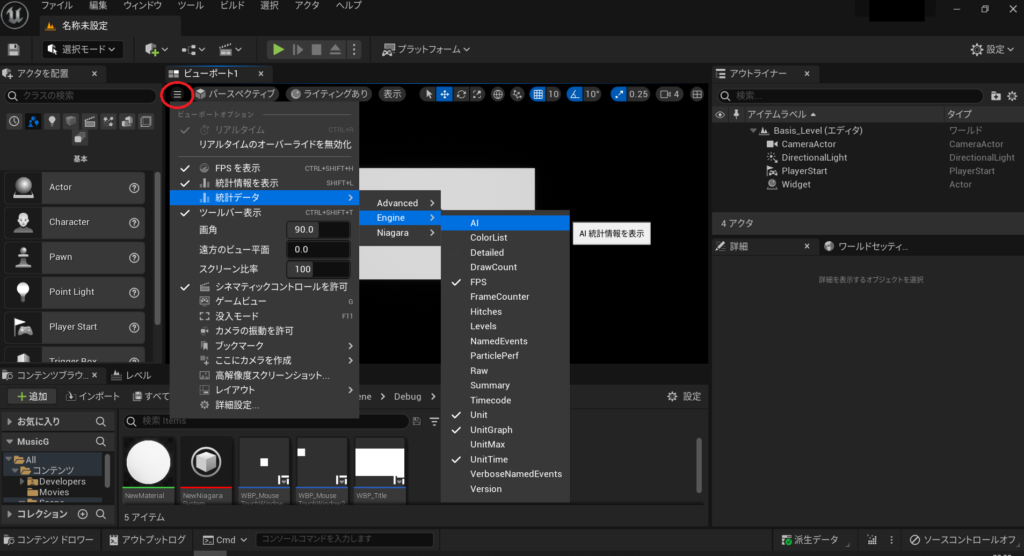Open the 選択モード dropdown
This screenshot has width=1024, height=556.
(82, 49)
